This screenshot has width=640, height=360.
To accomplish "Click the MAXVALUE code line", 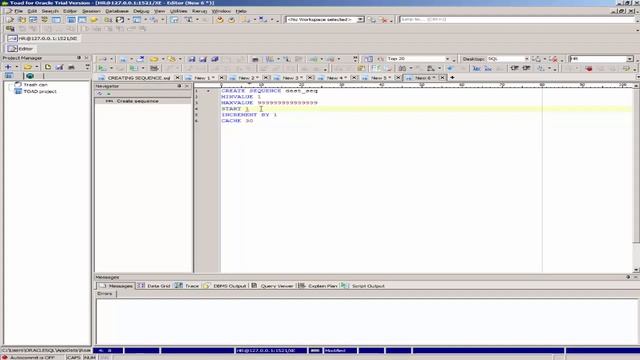I will [269, 103].
